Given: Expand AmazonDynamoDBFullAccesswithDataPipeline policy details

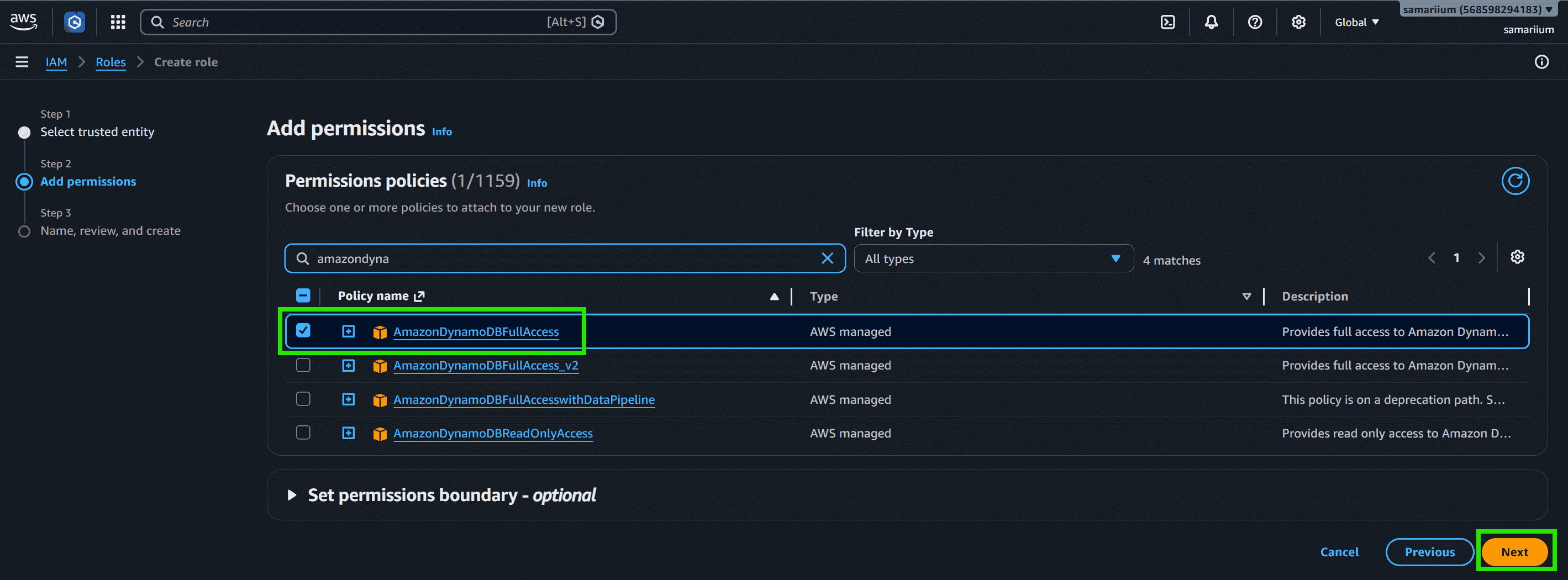Looking at the screenshot, I should coord(348,400).
